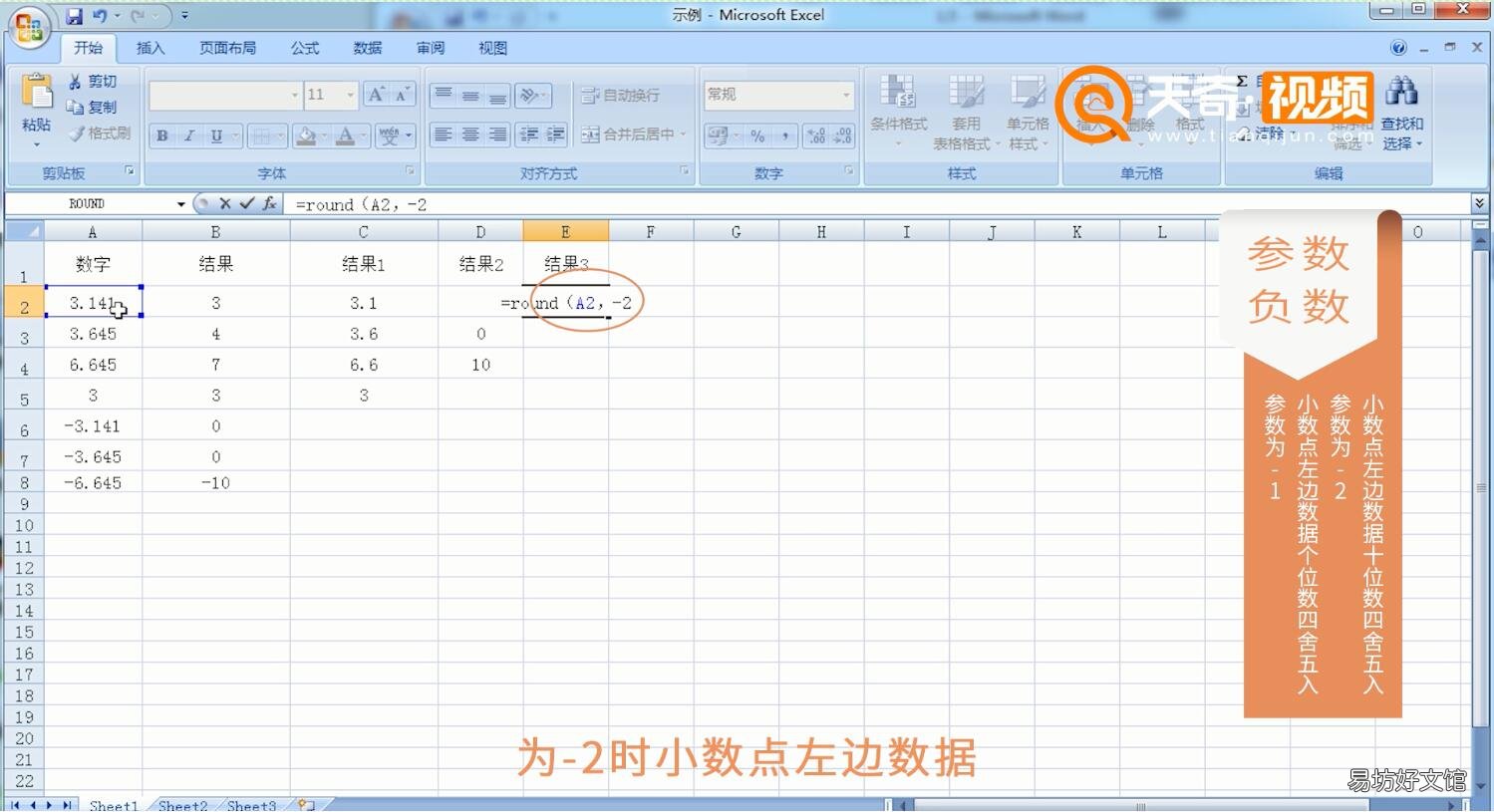Viewport: 1494px width, 812px height.
Task: Click Increase Font Size large A
Action: 377,95
